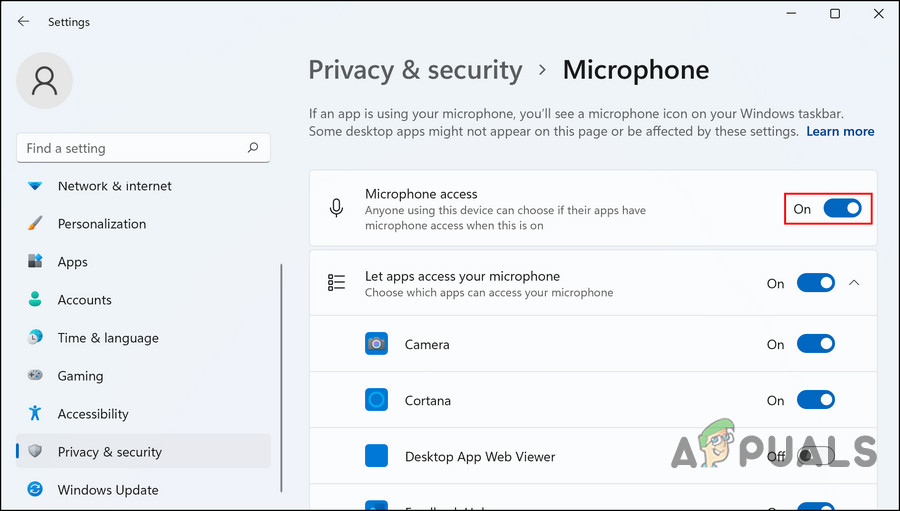Go to Privacy & security breadcrumb

coord(415,70)
